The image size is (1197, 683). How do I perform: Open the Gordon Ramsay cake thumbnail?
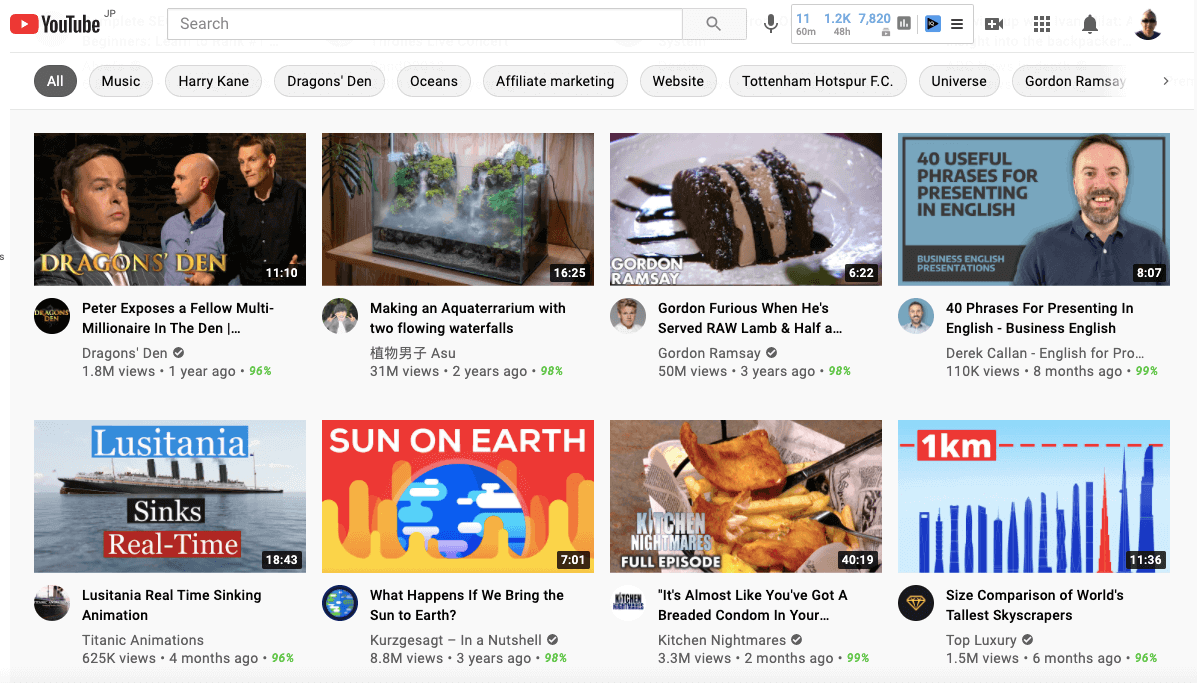pyautogui.click(x=745, y=209)
